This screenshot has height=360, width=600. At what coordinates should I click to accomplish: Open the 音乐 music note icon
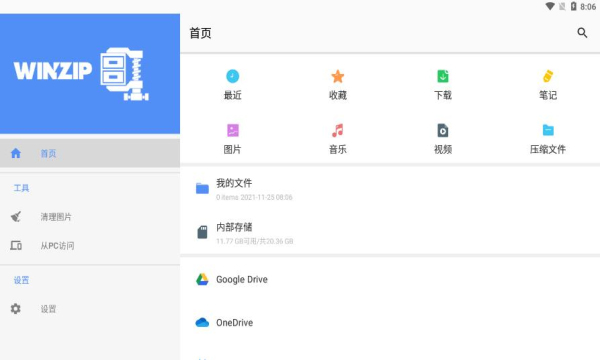[x=338, y=130]
